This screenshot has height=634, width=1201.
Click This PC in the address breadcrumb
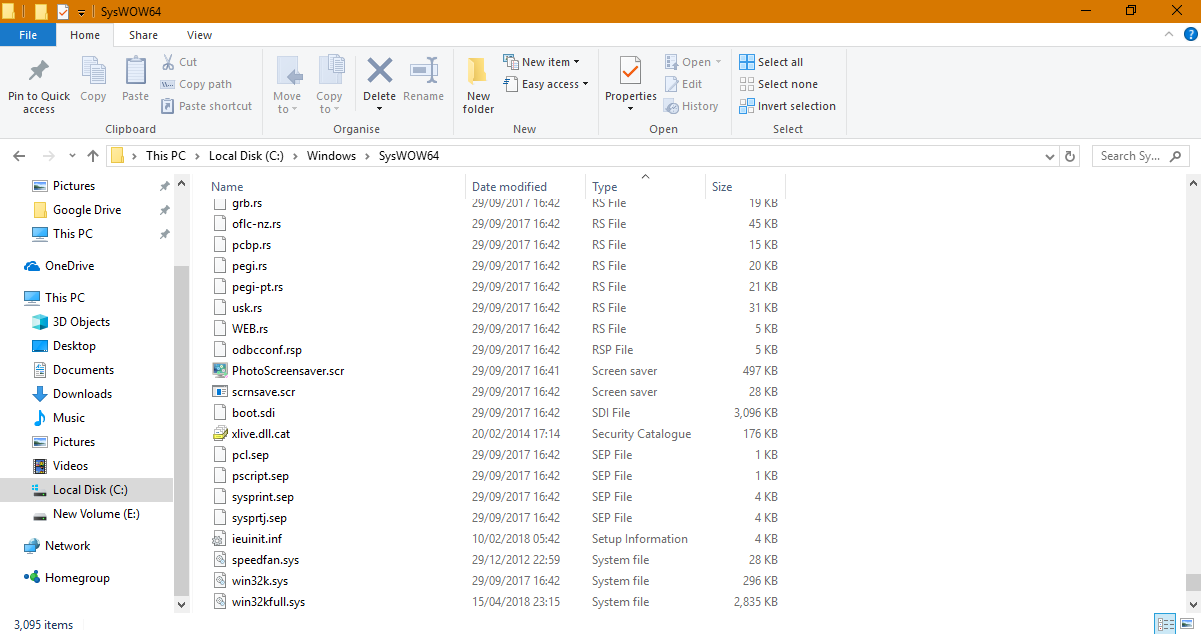[x=165, y=156]
